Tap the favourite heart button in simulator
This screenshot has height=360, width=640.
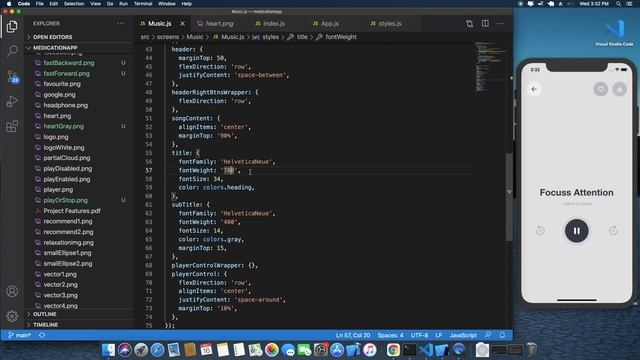click(600, 89)
